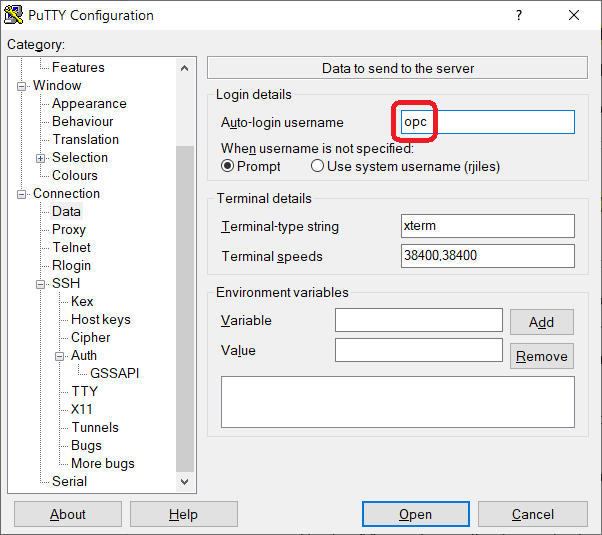The height and width of the screenshot is (535, 602).
Task: Open the Behaviour category
Action: [83, 121]
